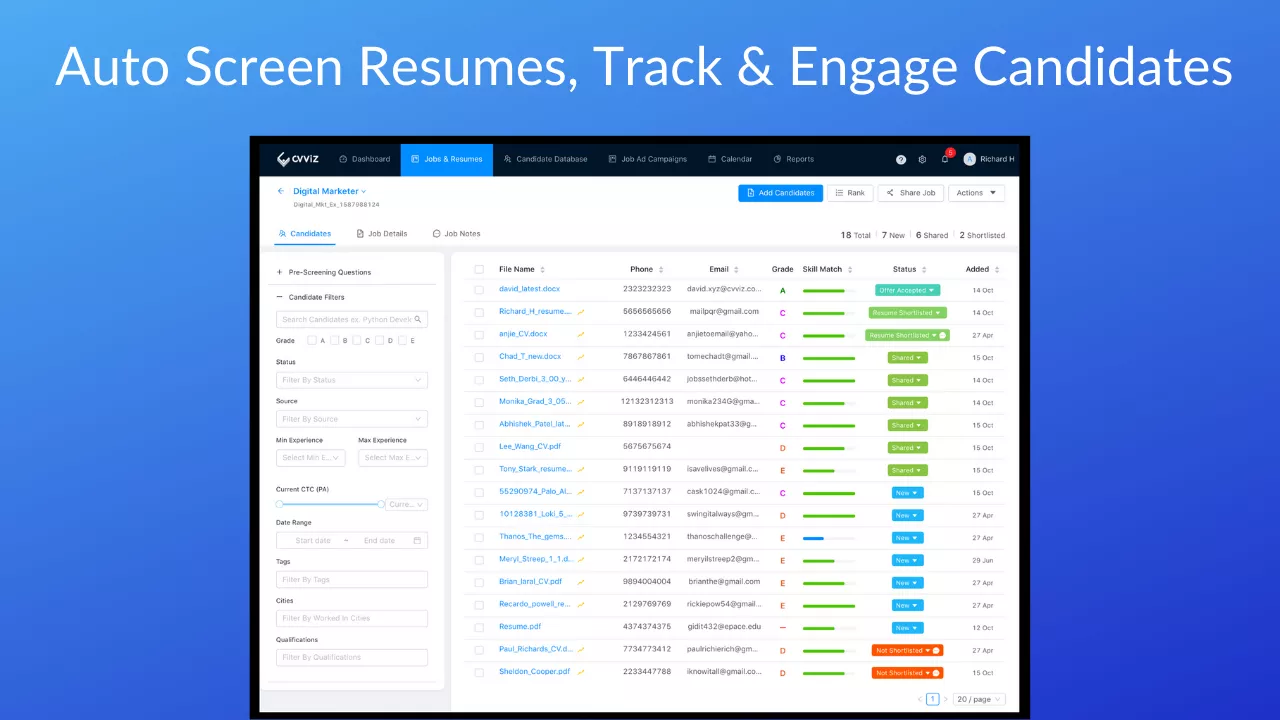This screenshot has width=1280, height=720.
Task: Check the Grade A filter checkbox
Action: click(312, 341)
